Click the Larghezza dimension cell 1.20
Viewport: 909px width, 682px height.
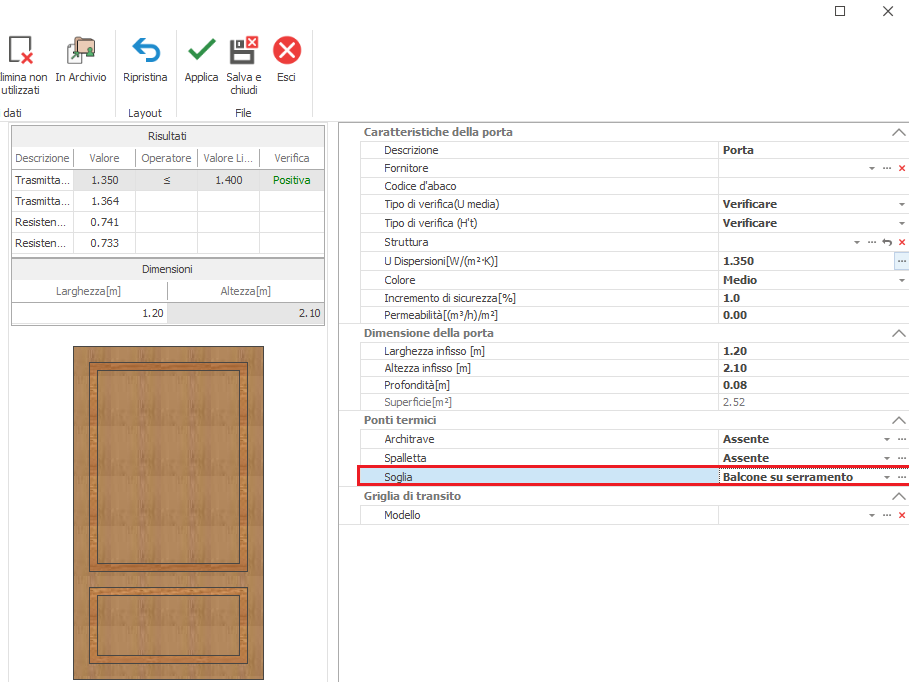pyautogui.click(x=90, y=313)
